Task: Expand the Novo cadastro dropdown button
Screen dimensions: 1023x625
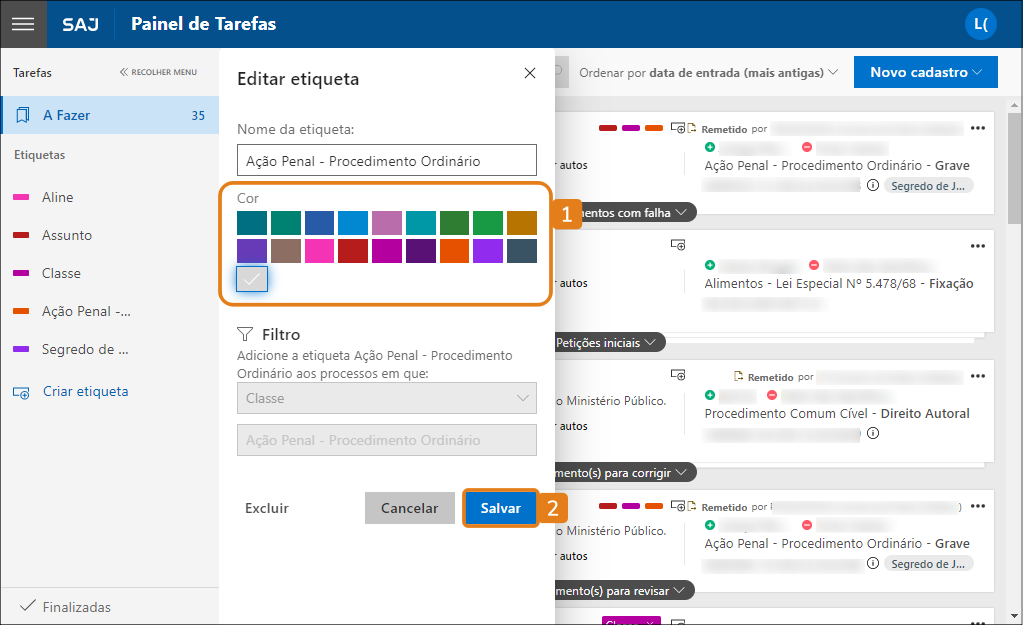Action: [x=926, y=72]
